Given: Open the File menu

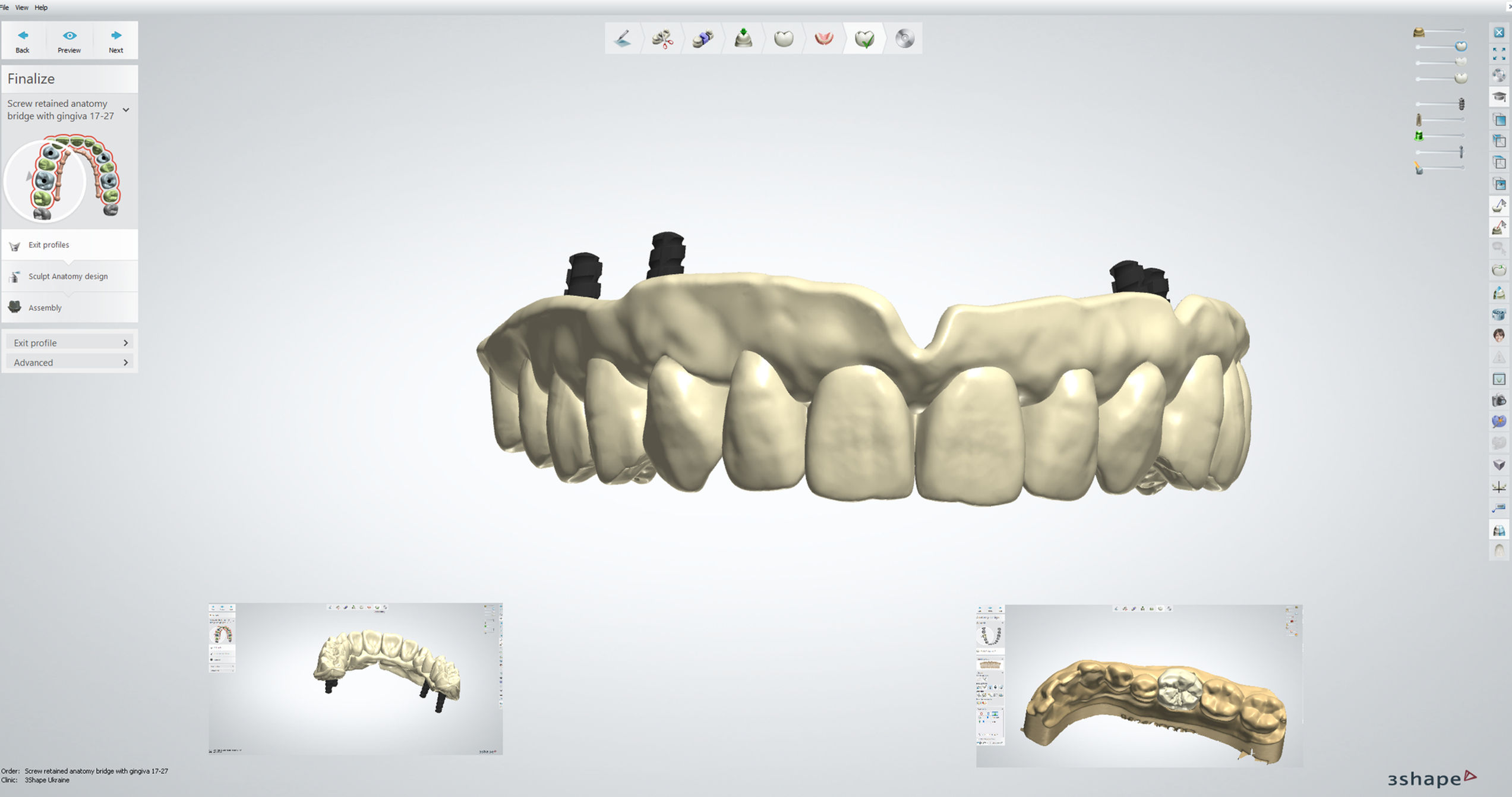Looking at the screenshot, I should pos(5,7).
